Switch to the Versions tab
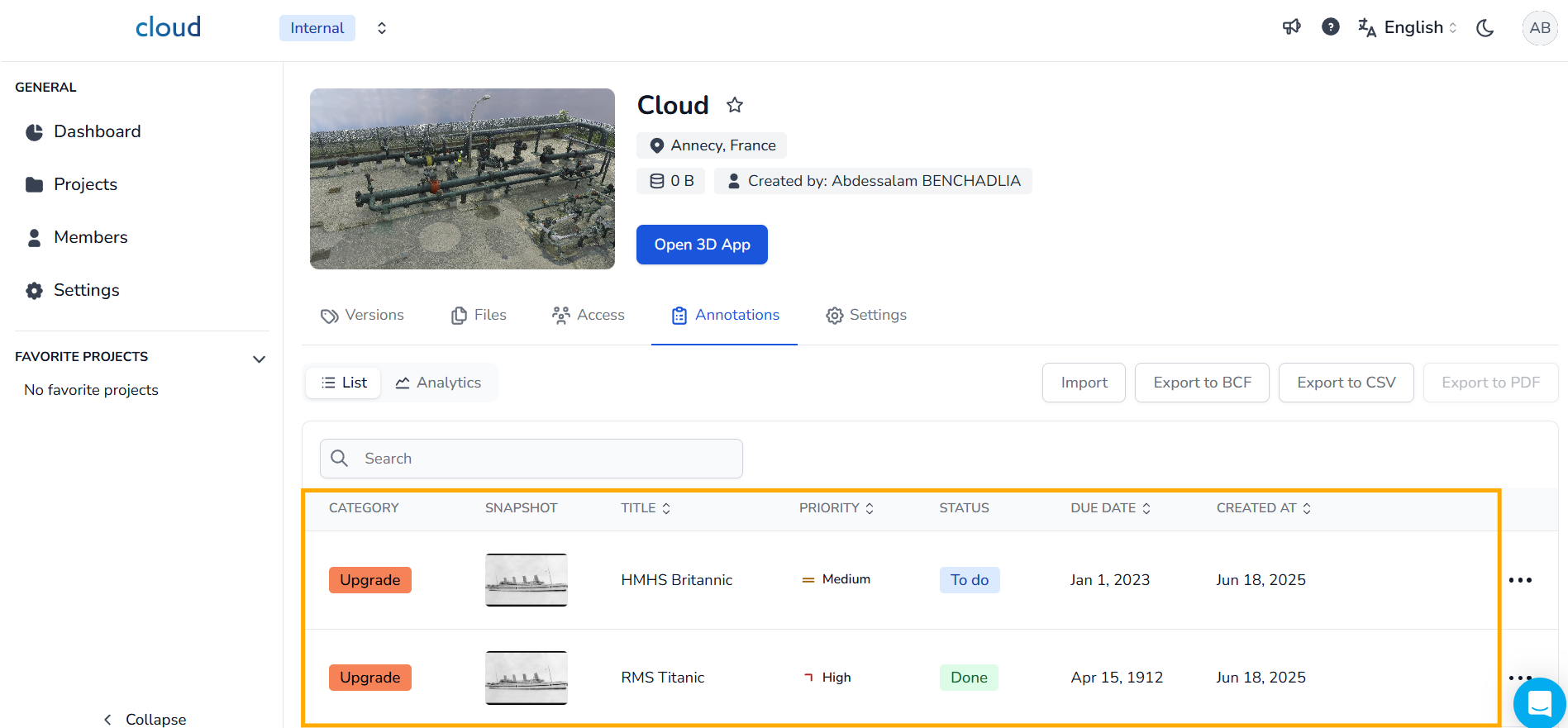This screenshot has height=728, width=1568. point(362,315)
